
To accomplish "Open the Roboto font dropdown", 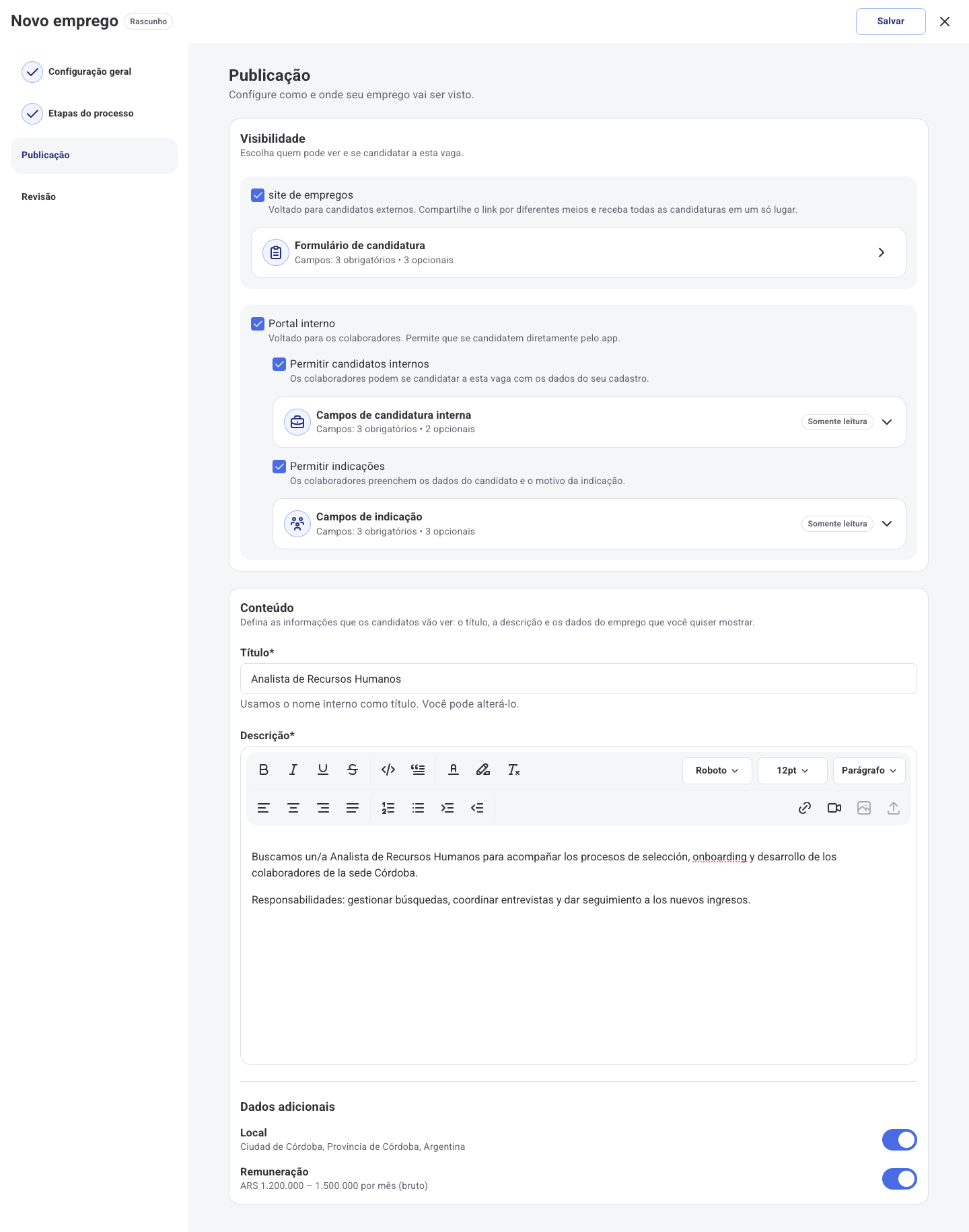I will point(717,771).
